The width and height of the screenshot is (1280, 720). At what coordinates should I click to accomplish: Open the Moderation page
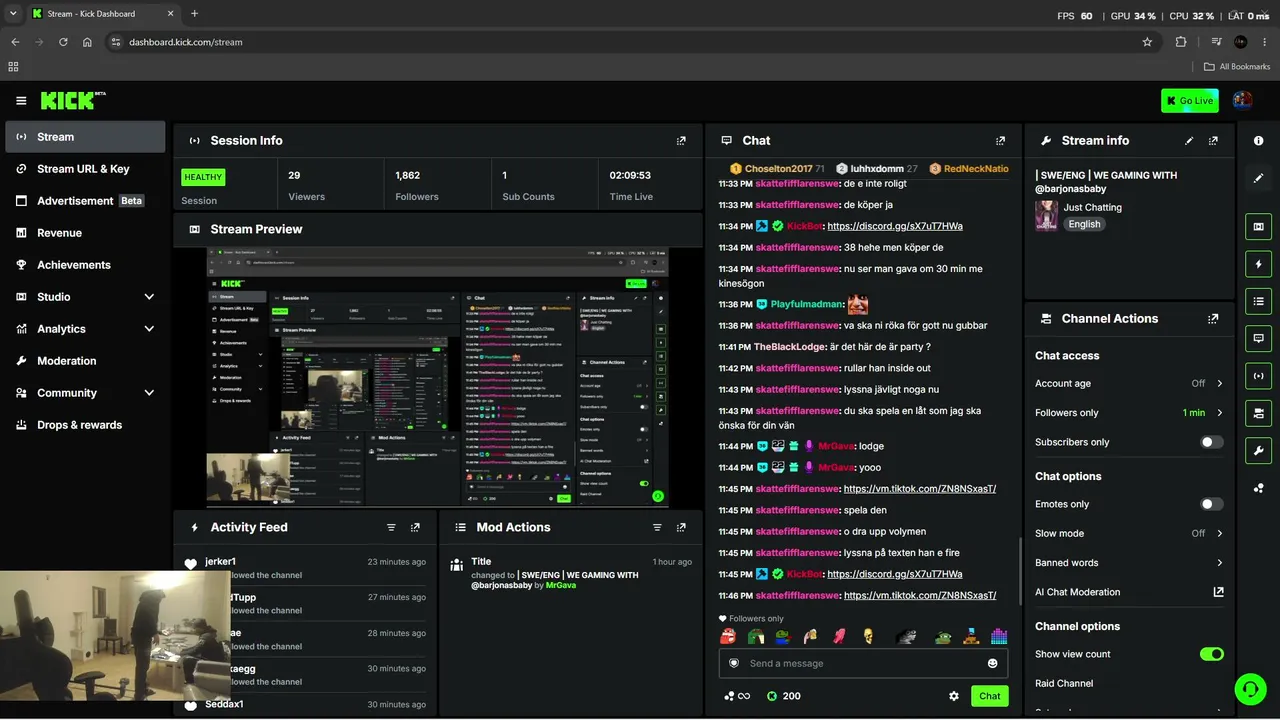click(85, 361)
